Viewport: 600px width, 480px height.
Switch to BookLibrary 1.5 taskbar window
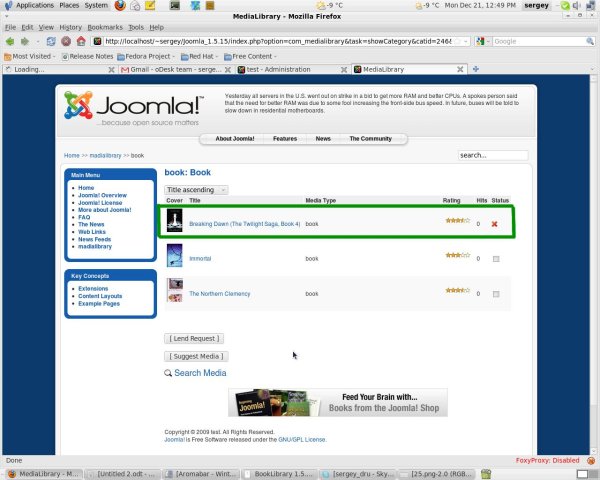click(x=280, y=474)
